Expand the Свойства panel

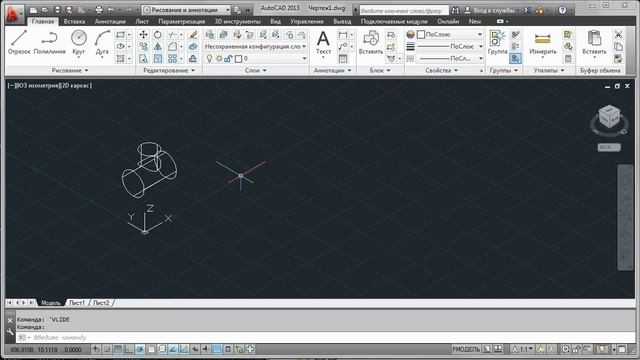tap(442, 71)
